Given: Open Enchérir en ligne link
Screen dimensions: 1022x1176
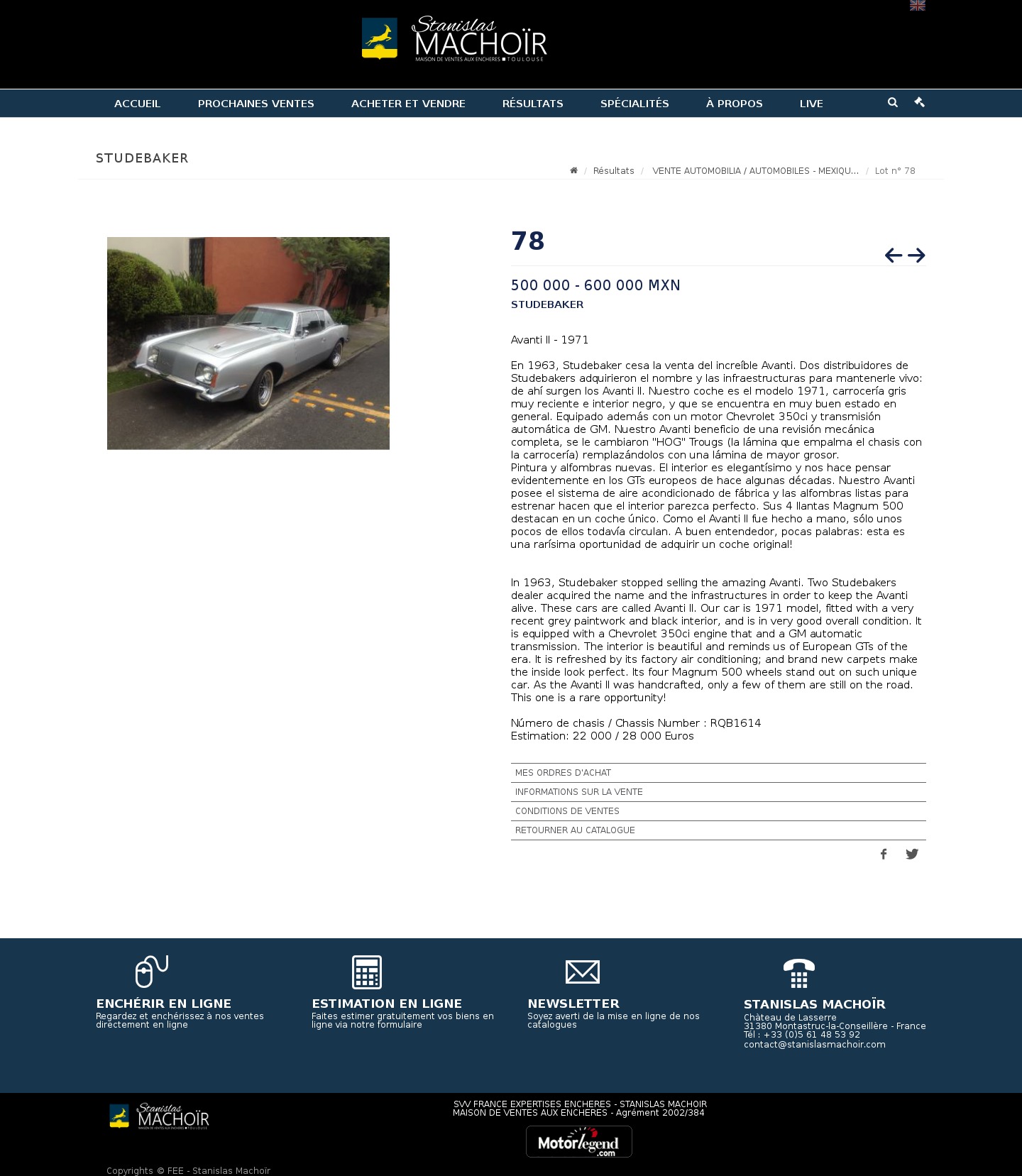Looking at the screenshot, I should point(163,1004).
